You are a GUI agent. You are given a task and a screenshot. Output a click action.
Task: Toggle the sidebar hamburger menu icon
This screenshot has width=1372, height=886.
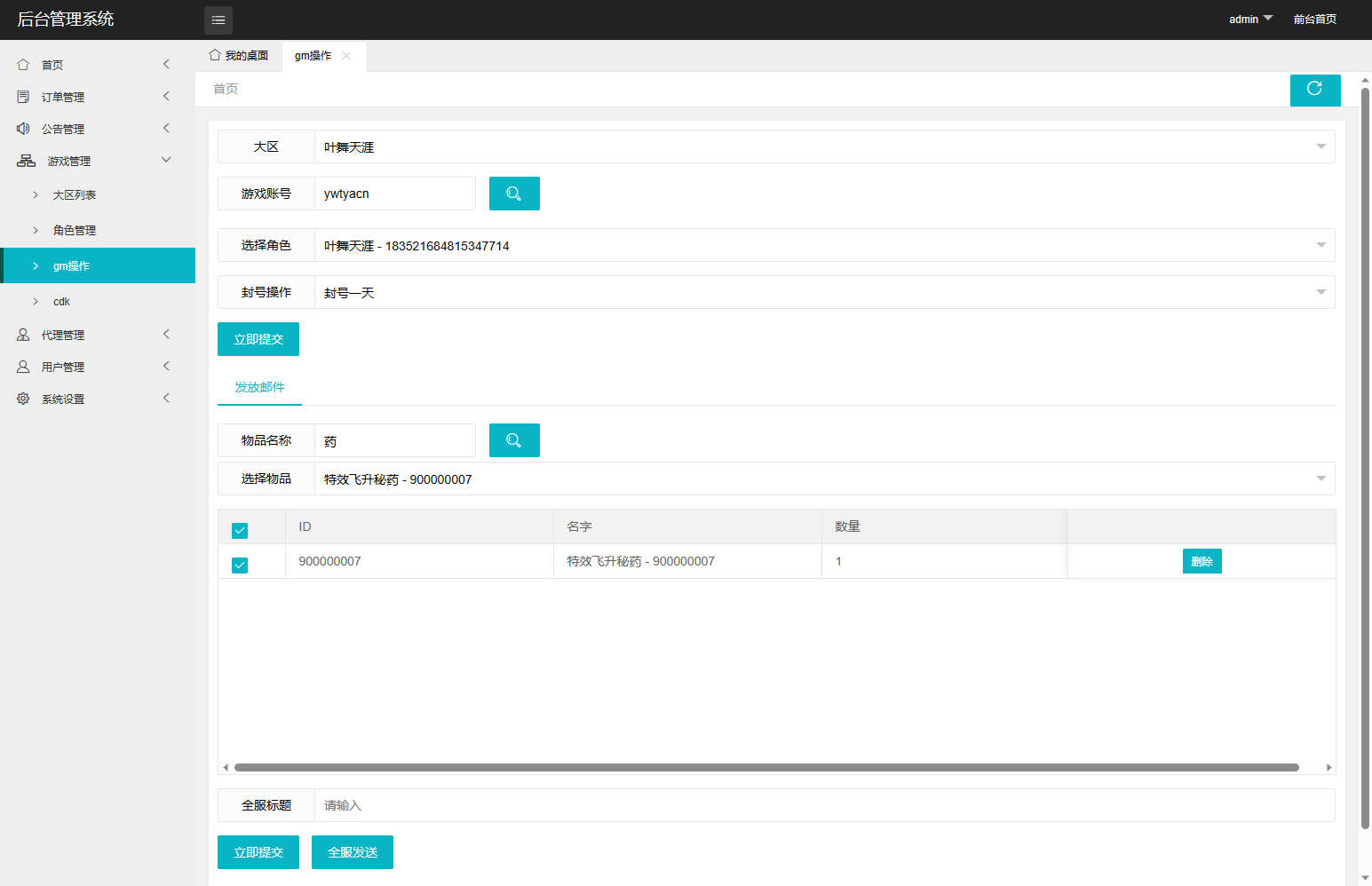coord(218,20)
